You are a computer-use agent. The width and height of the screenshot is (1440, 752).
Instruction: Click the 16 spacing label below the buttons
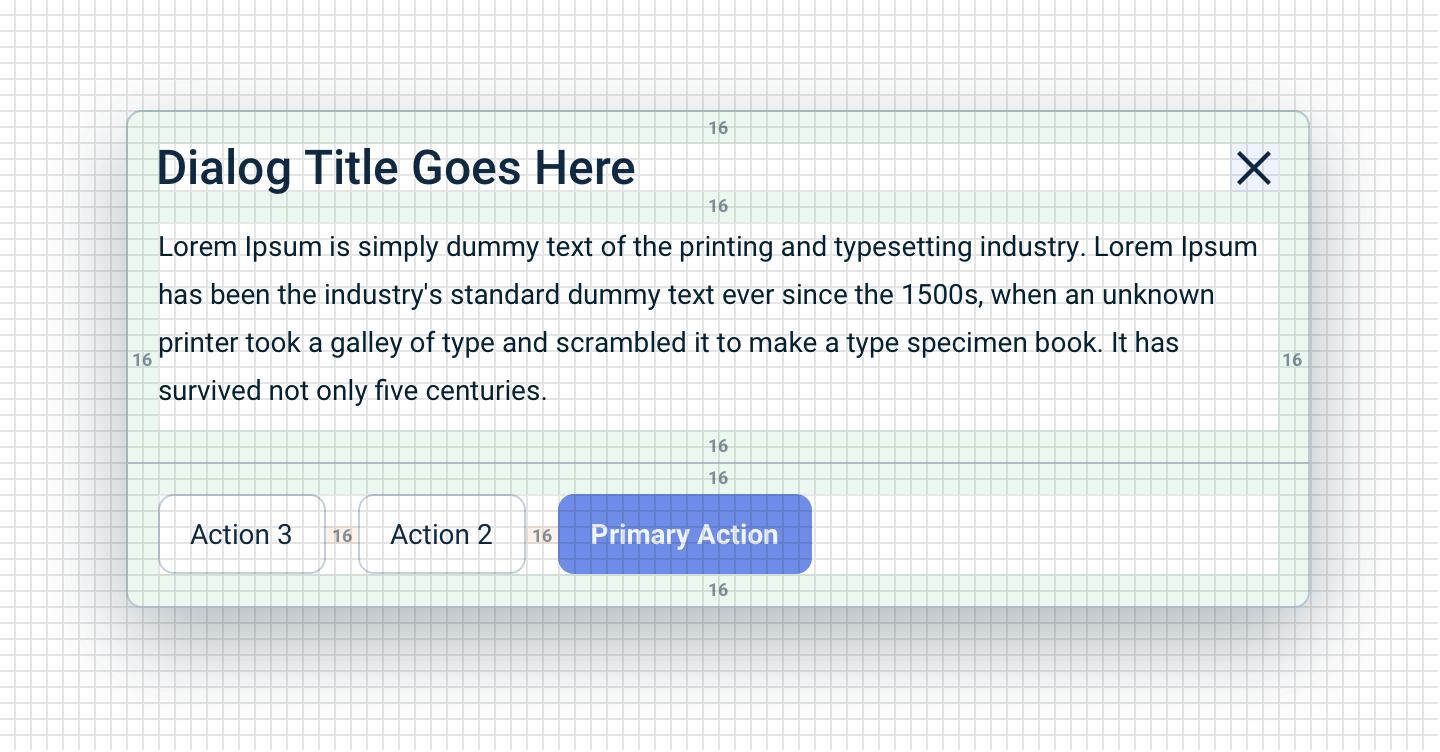coord(718,589)
